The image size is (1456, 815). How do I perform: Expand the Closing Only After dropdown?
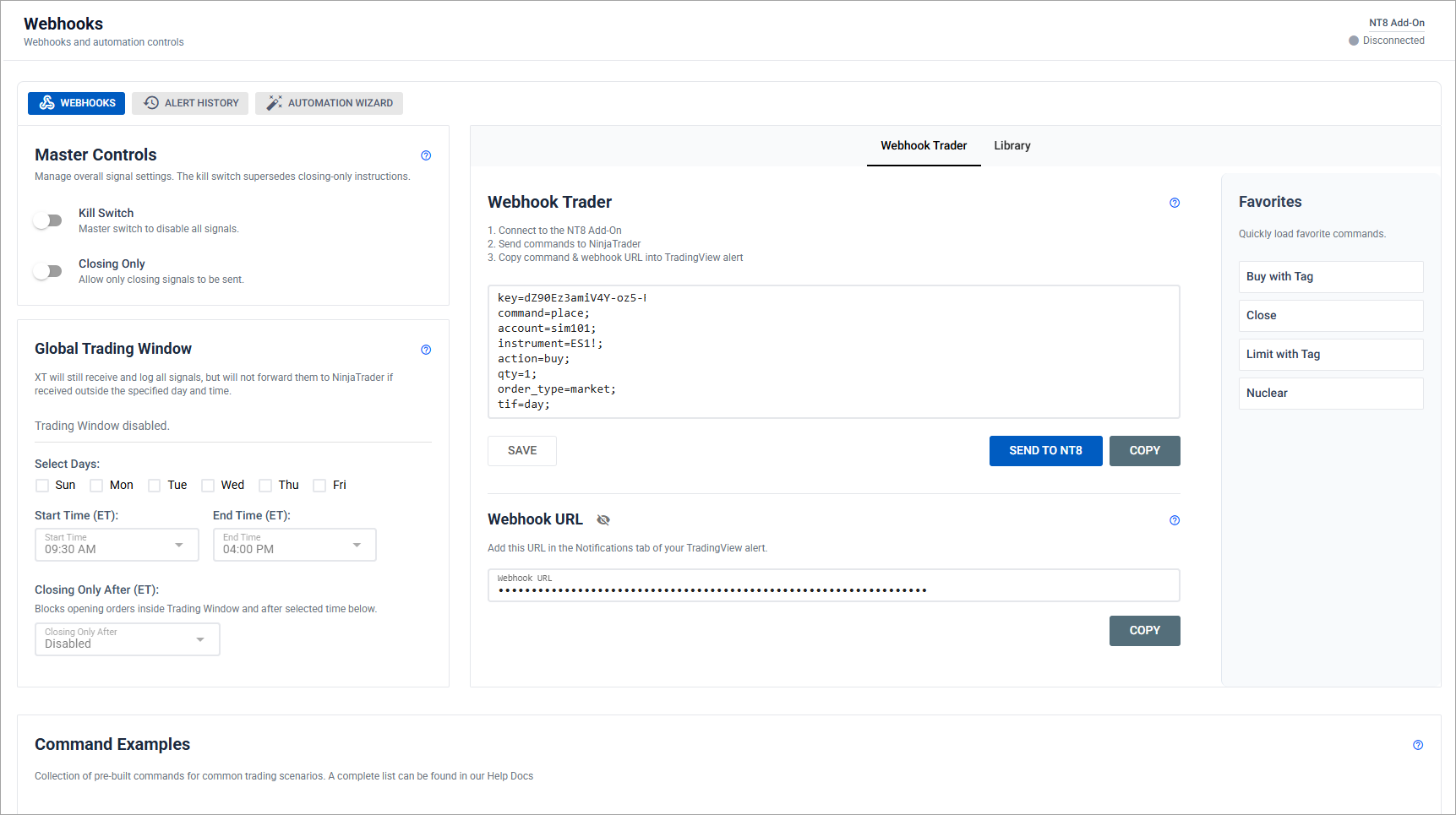(127, 639)
